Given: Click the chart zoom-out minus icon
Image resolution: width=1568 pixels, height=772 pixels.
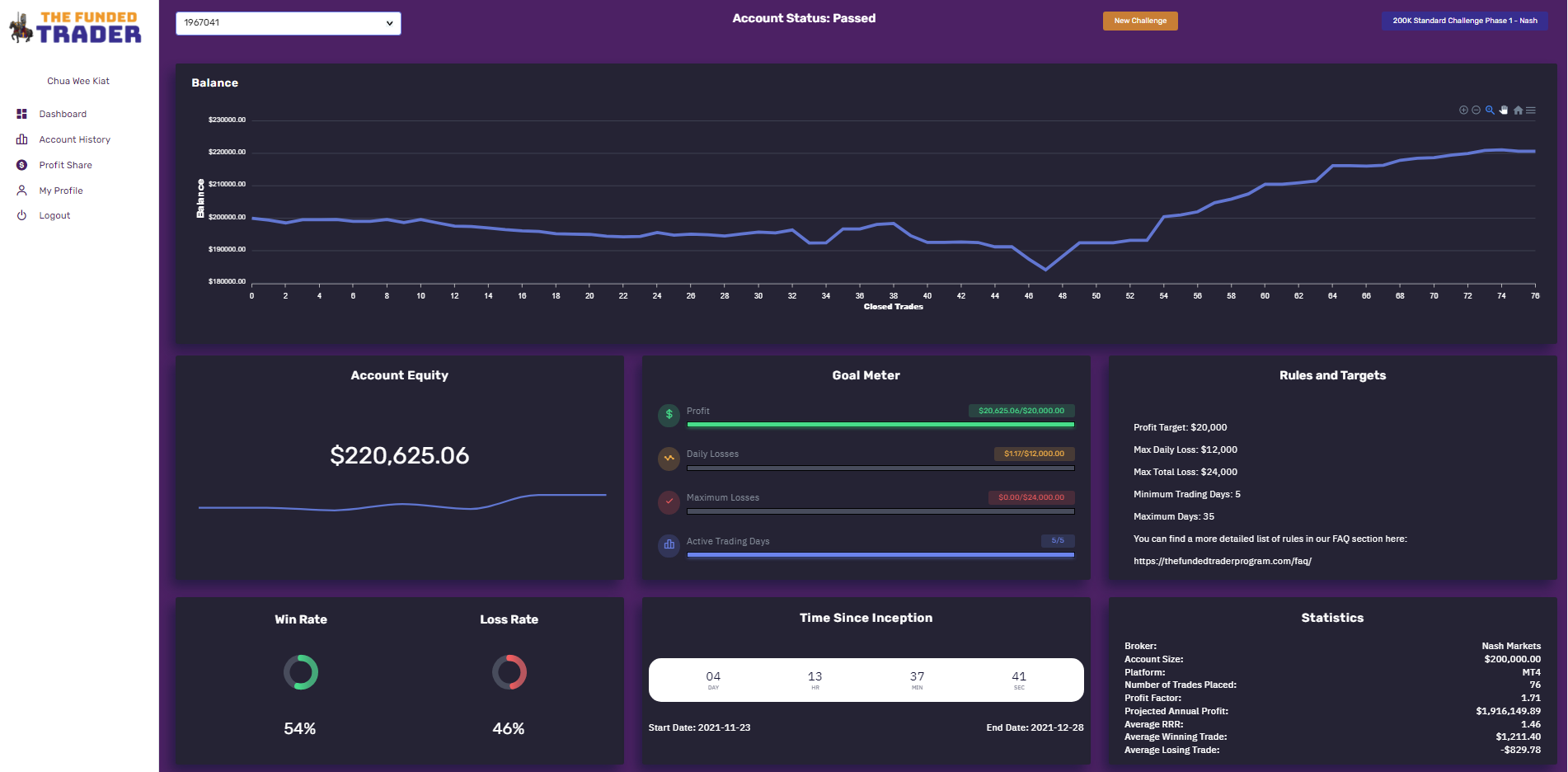Looking at the screenshot, I should [1476, 110].
